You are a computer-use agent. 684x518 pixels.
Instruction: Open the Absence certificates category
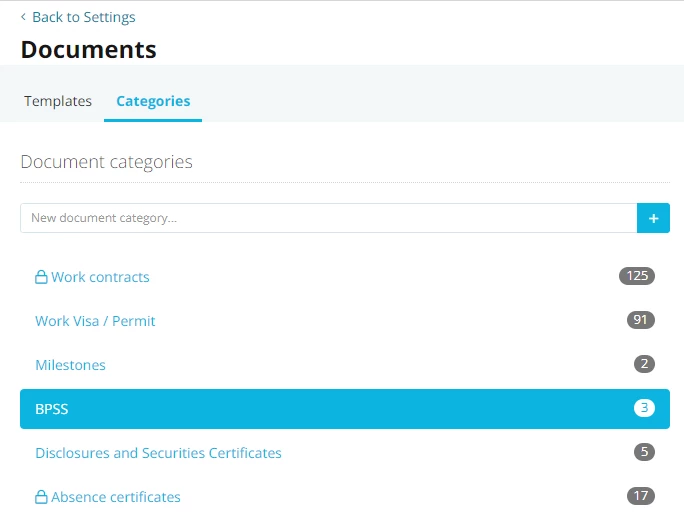point(116,497)
